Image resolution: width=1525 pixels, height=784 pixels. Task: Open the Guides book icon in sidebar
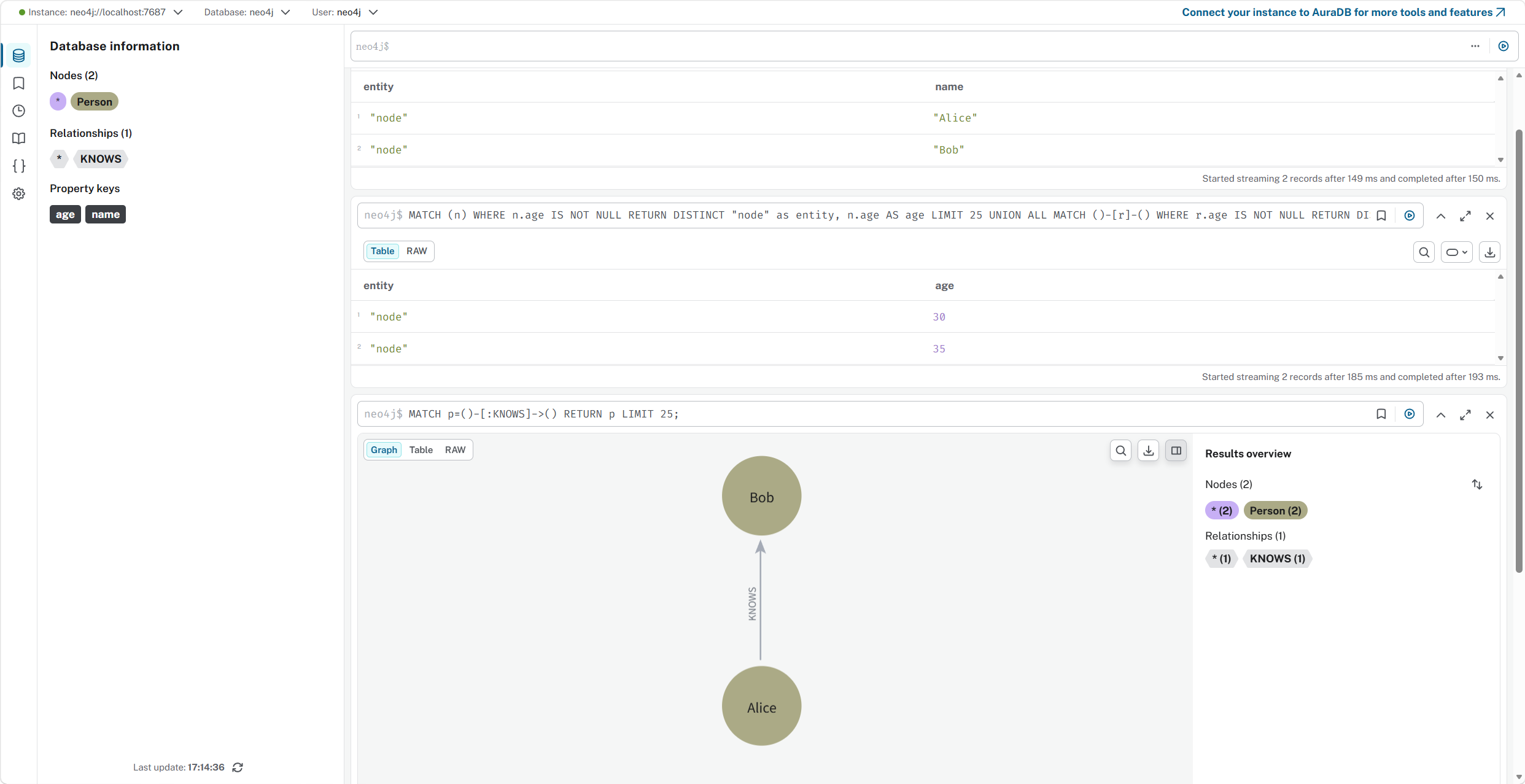(x=19, y=138)
